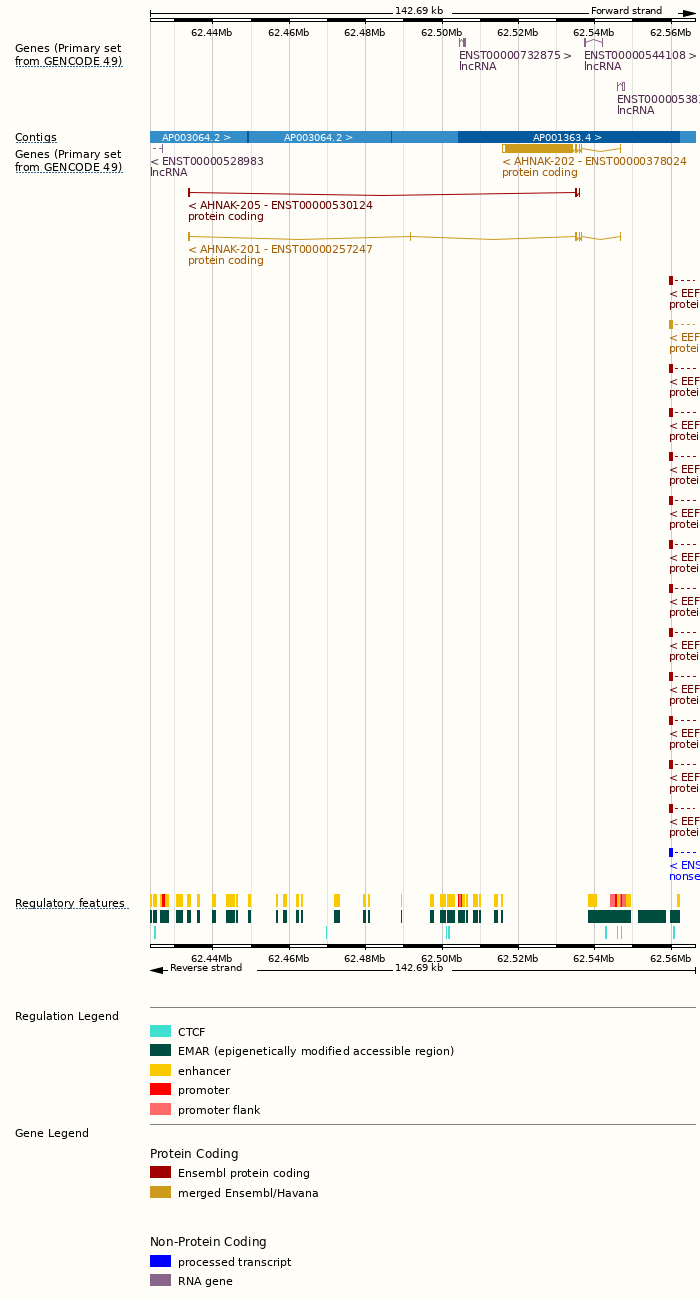
Task: Select the ENST00000732875 lncRNA label
Action: [515, 55]
